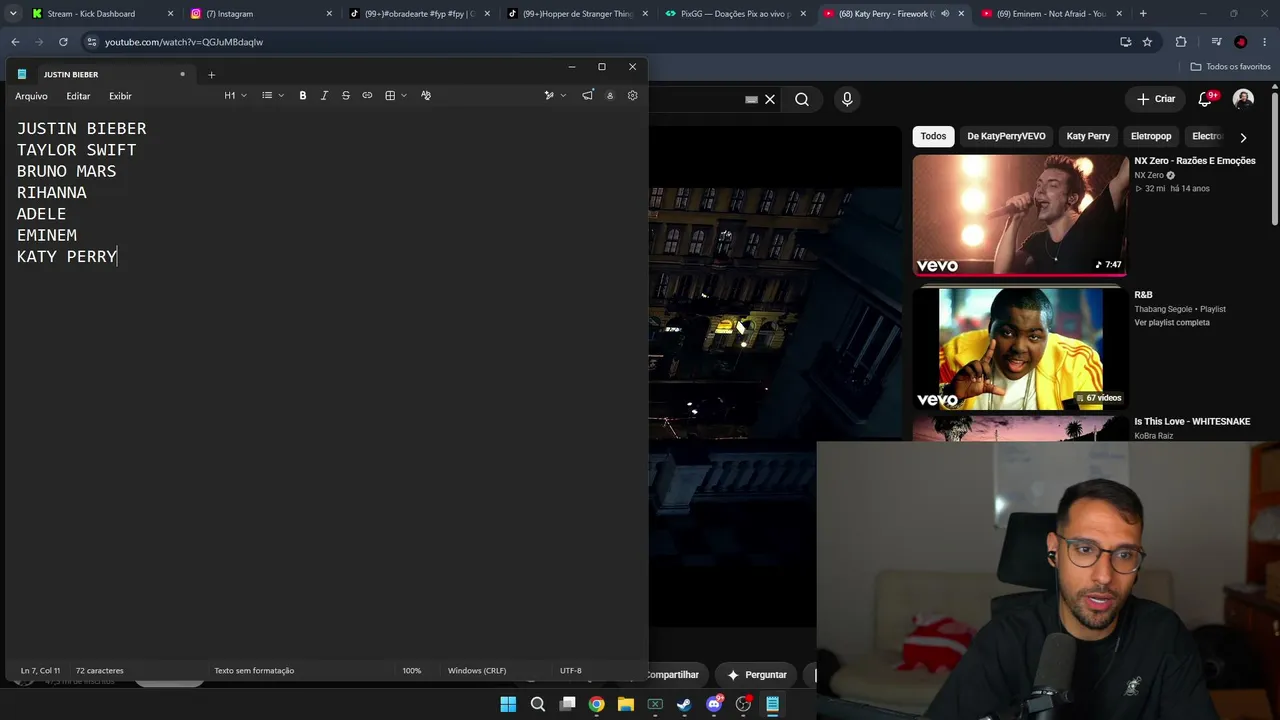Open Chrome extensions puzzle icon

click(1181, 42)
